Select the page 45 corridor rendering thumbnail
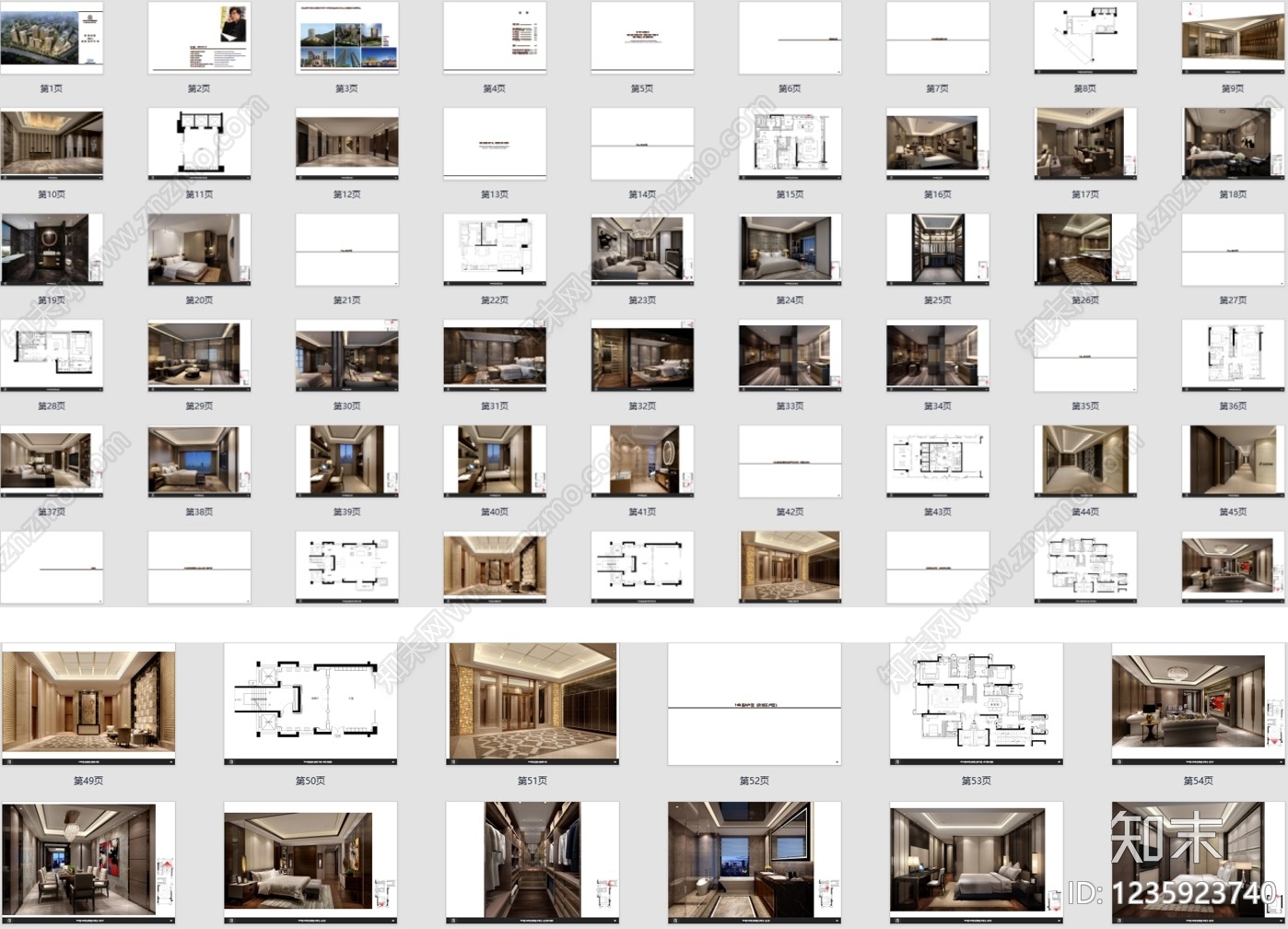The width and height of the screenshot is (1288, 929). coord(1233,462)
